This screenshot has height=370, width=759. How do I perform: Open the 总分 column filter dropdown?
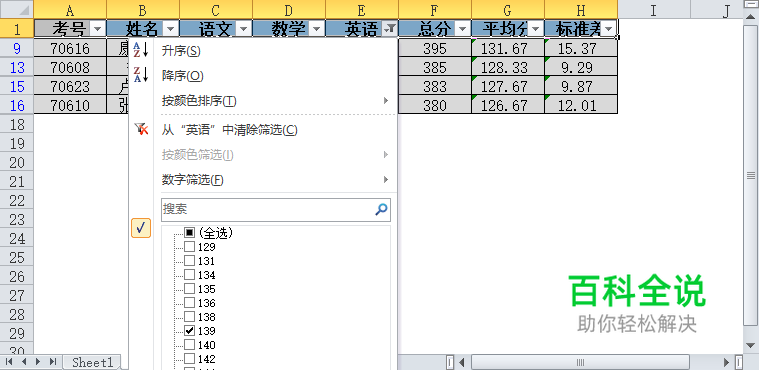[462, 30]
